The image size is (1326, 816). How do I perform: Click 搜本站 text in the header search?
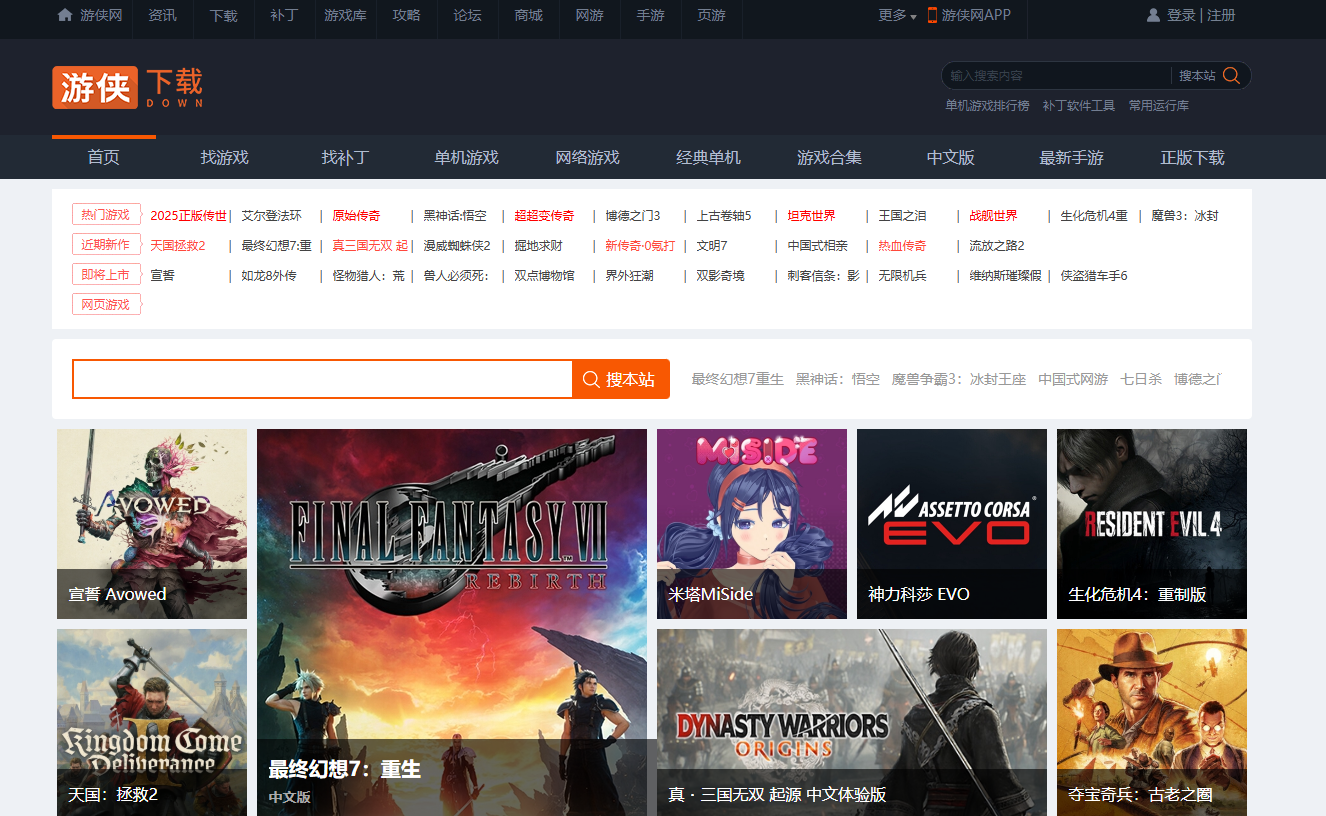(1197, 75)
